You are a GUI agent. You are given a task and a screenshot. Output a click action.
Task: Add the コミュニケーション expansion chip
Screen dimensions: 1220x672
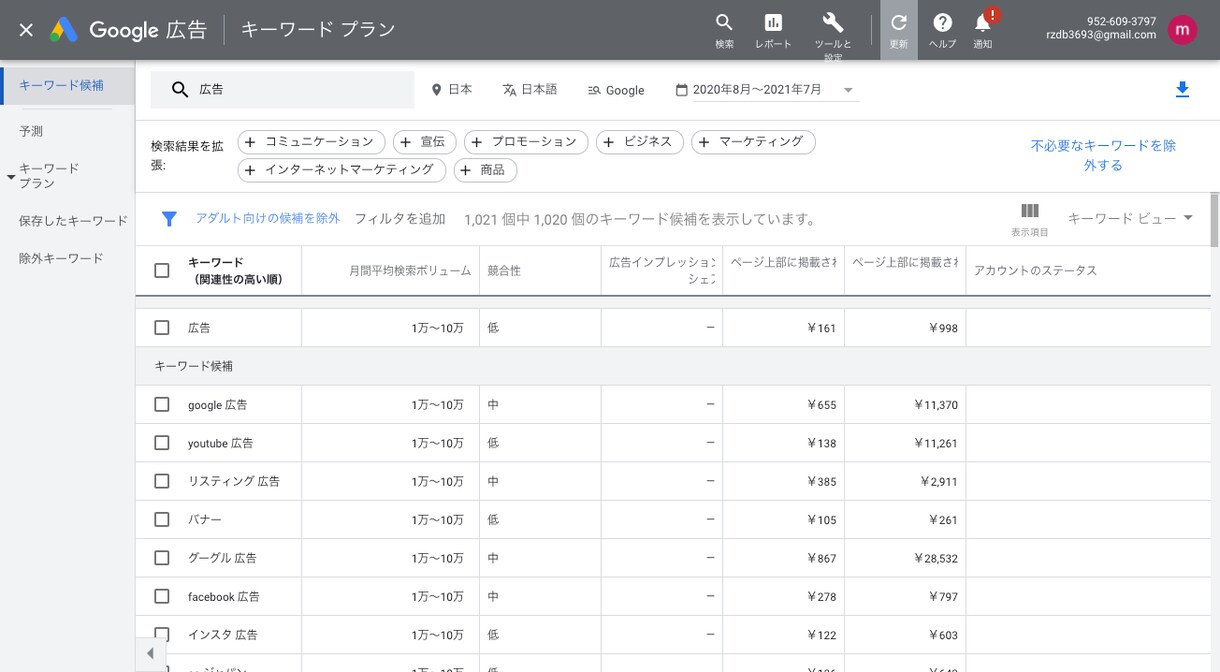pos(310,142)
